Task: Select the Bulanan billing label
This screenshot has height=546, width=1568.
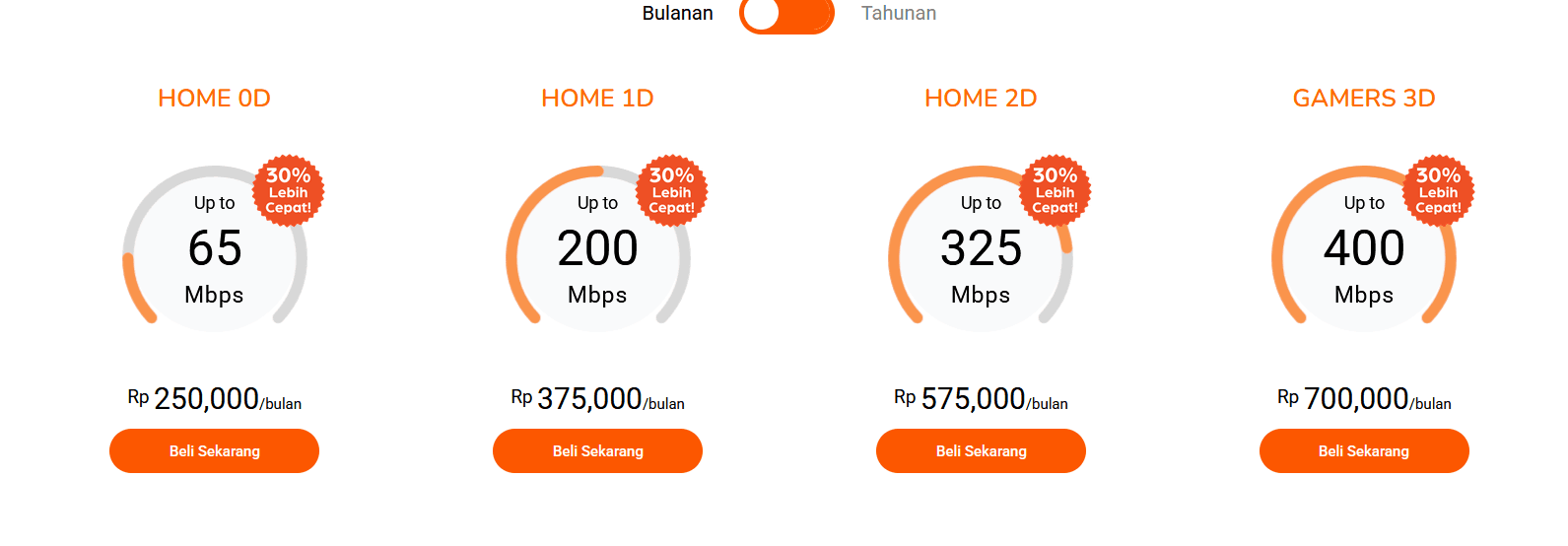Action: coord(677,13)
